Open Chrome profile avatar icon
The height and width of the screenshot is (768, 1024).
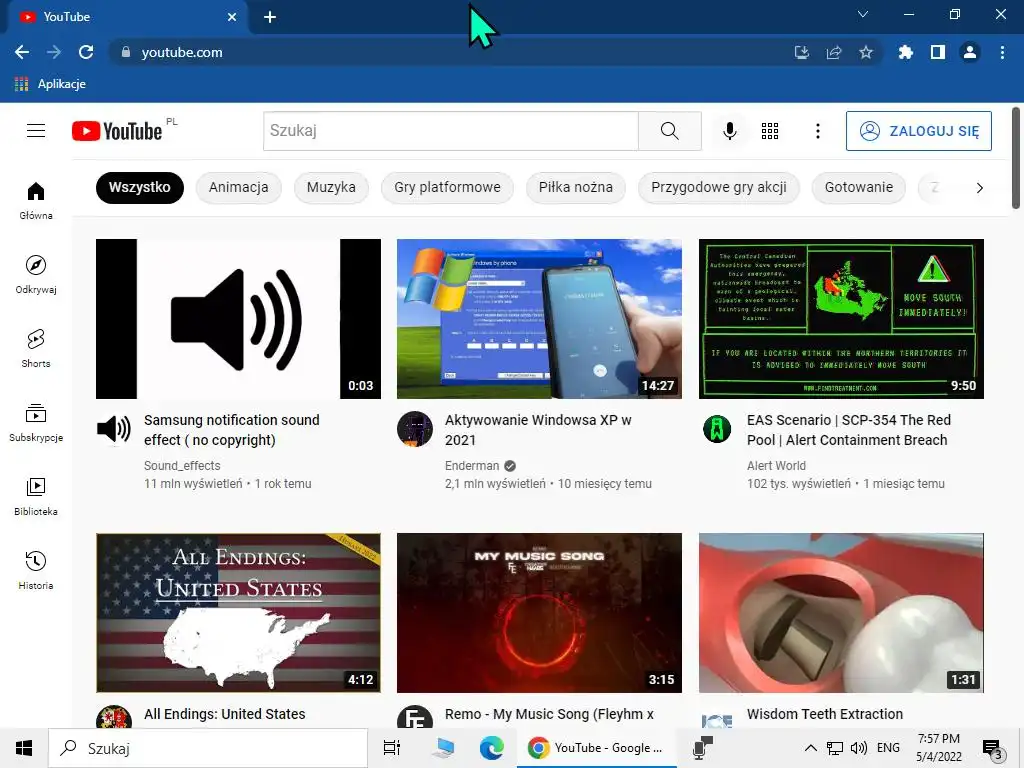click(x=970, y=52)
